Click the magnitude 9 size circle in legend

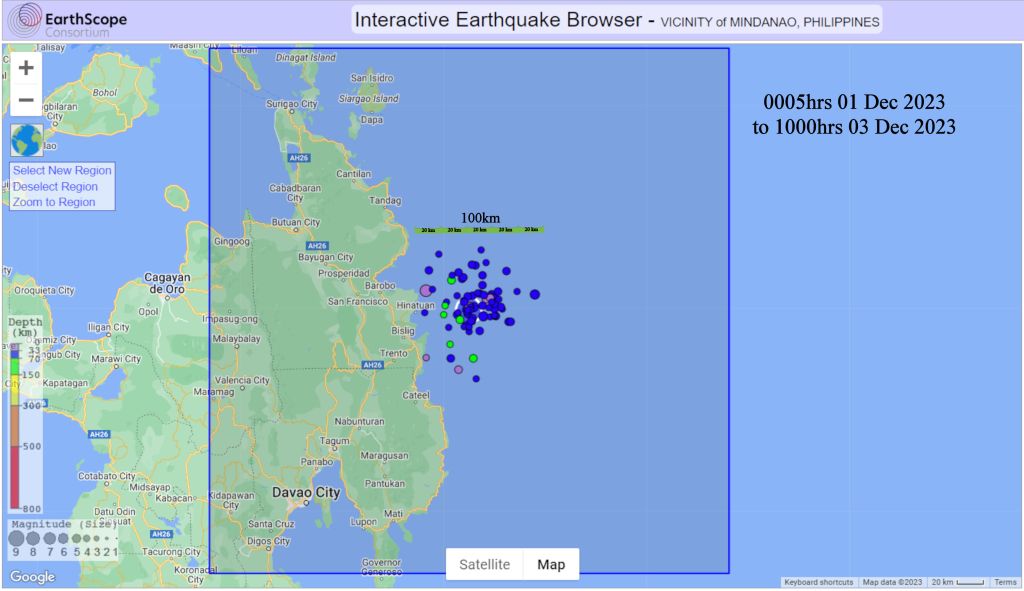16,539
